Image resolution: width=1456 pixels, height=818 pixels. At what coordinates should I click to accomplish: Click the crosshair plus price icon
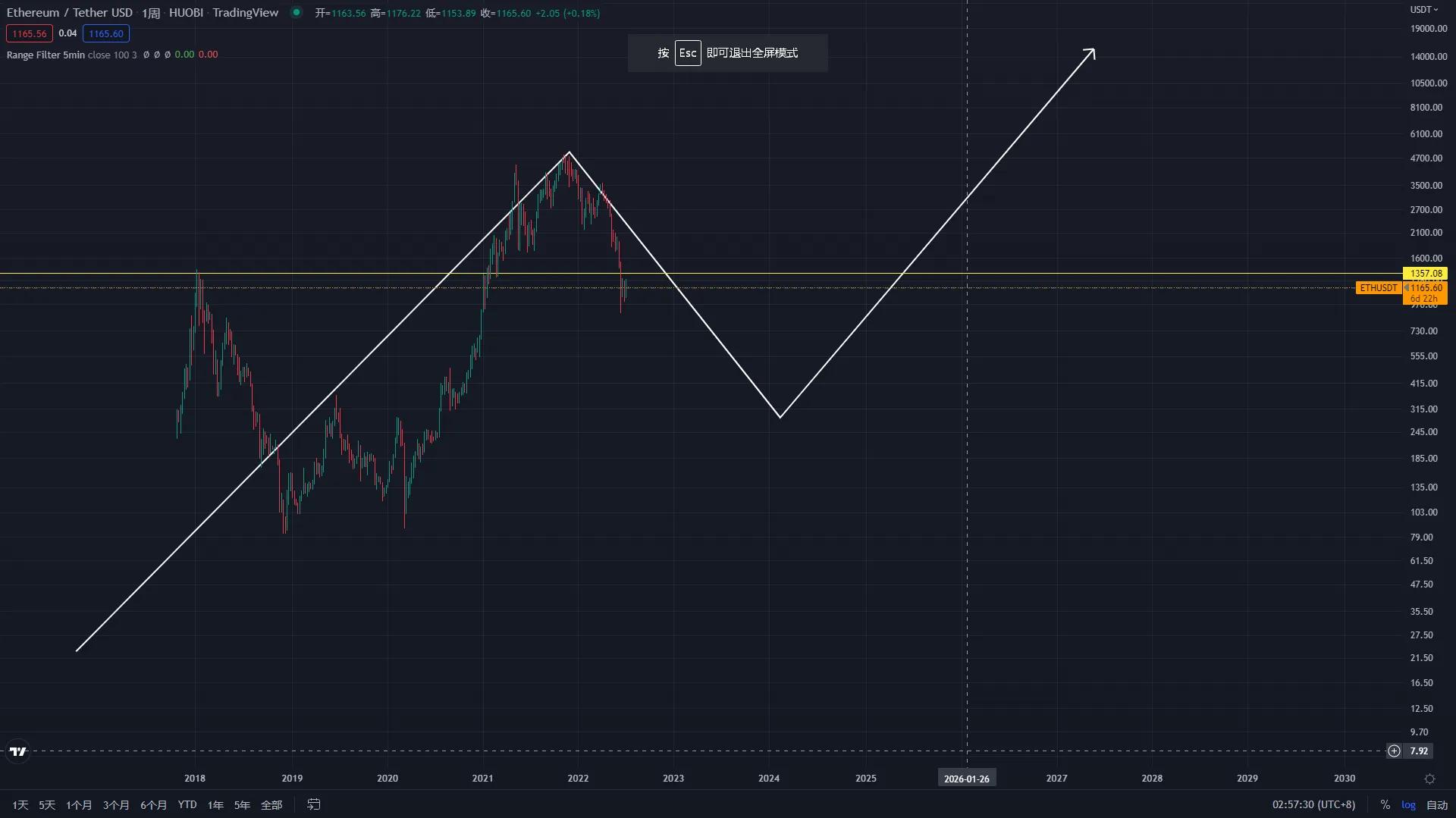(1394, 751)
